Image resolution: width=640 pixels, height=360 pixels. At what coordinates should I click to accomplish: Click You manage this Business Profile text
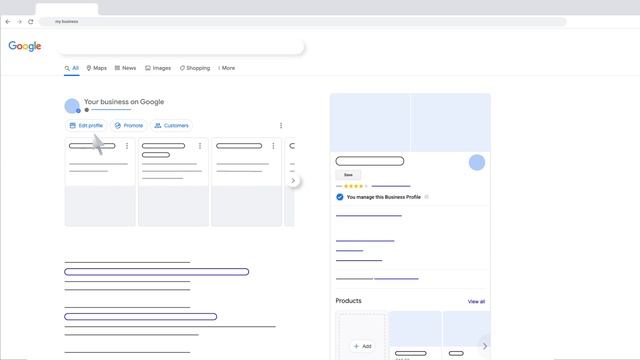[384, 197]
